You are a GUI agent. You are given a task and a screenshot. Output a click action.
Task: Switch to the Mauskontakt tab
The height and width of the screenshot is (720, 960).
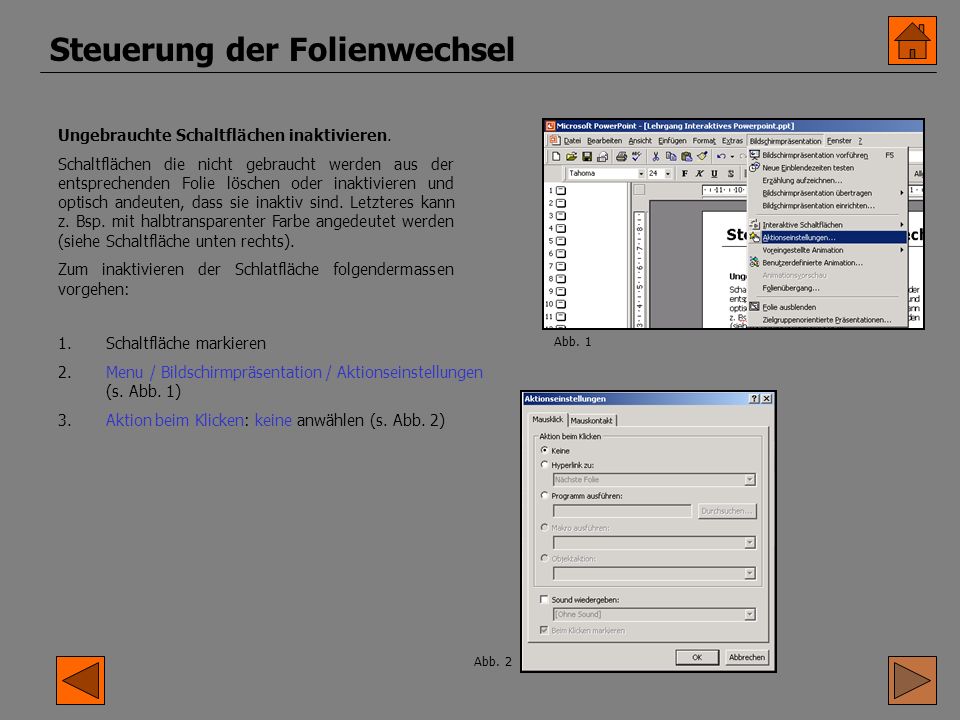(x=591, y=421)
